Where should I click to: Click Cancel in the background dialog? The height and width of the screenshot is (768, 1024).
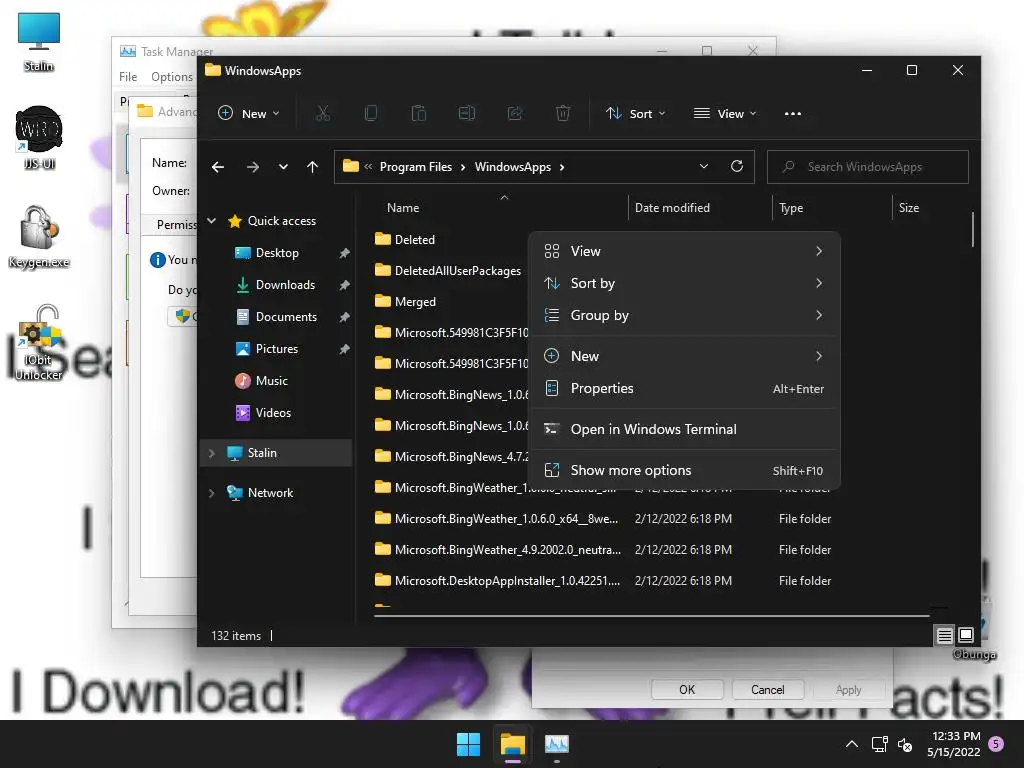pyautogui.click(x=767, y=690)
